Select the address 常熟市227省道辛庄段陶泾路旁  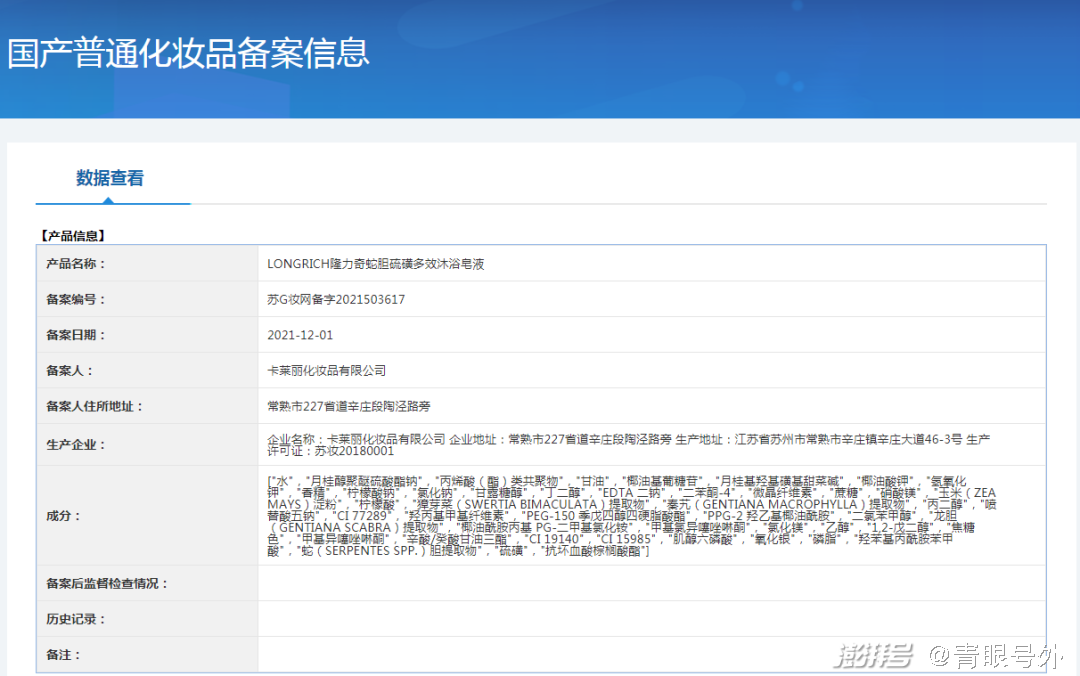[348, 407]
